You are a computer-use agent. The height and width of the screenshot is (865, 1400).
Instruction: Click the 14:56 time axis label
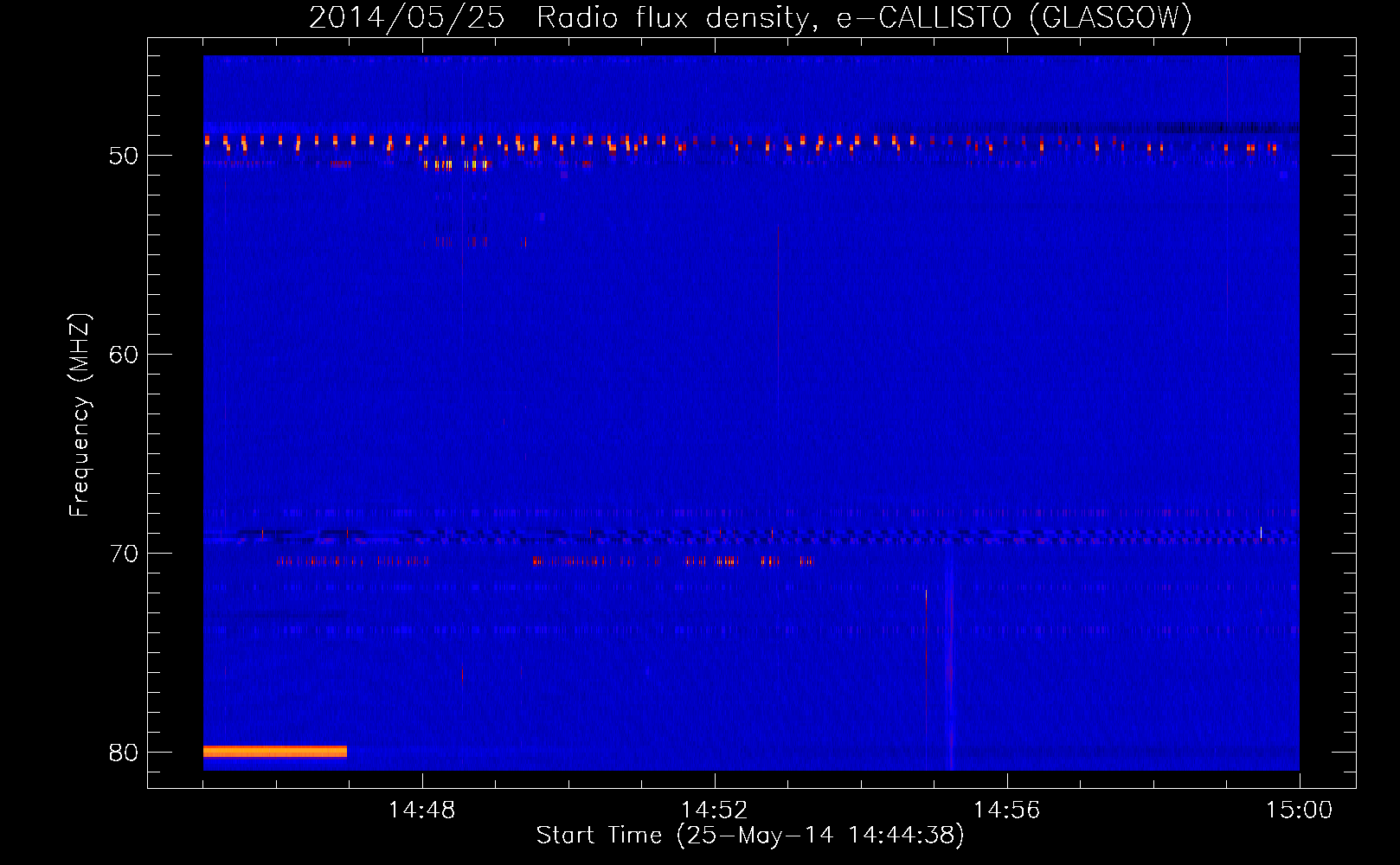click(1007, 811)
